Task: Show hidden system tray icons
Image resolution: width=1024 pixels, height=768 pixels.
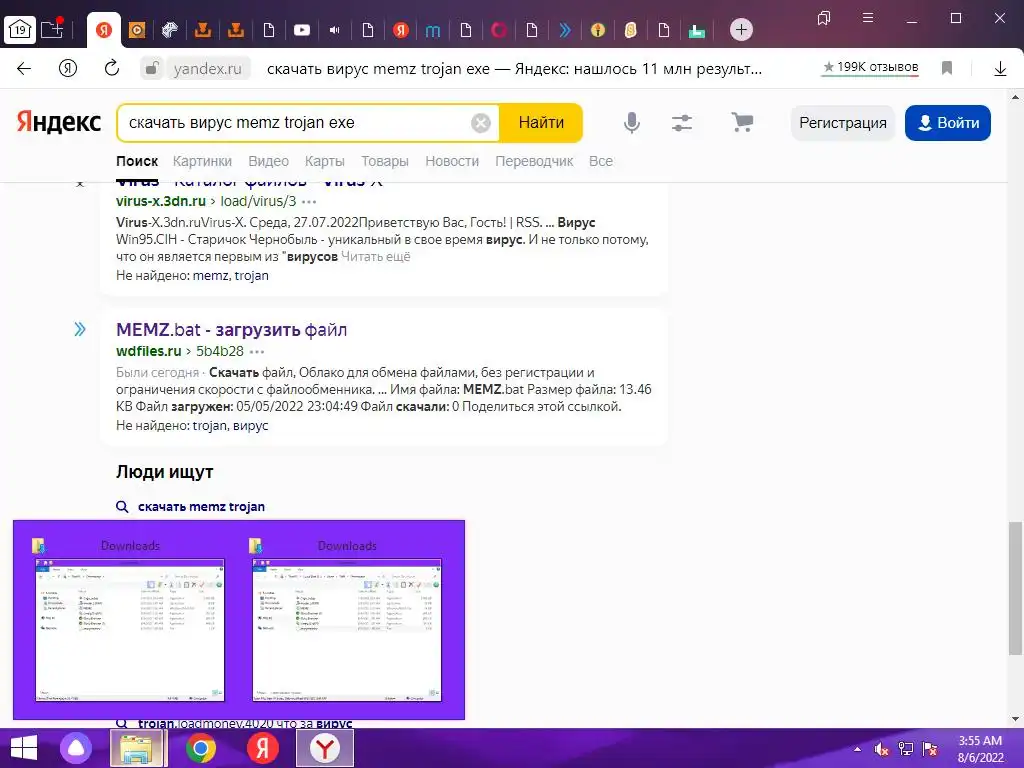Action: [x=857, y=749]
